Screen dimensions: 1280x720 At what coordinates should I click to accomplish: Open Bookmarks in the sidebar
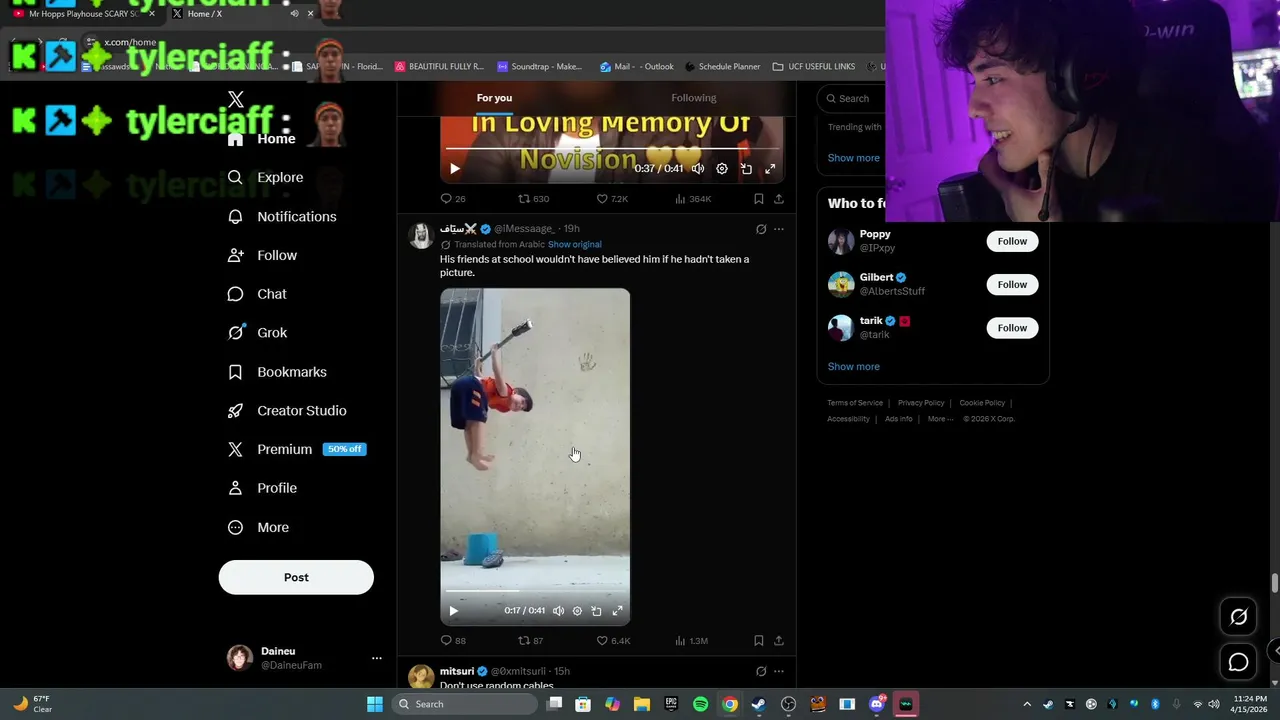click(277, 372)
